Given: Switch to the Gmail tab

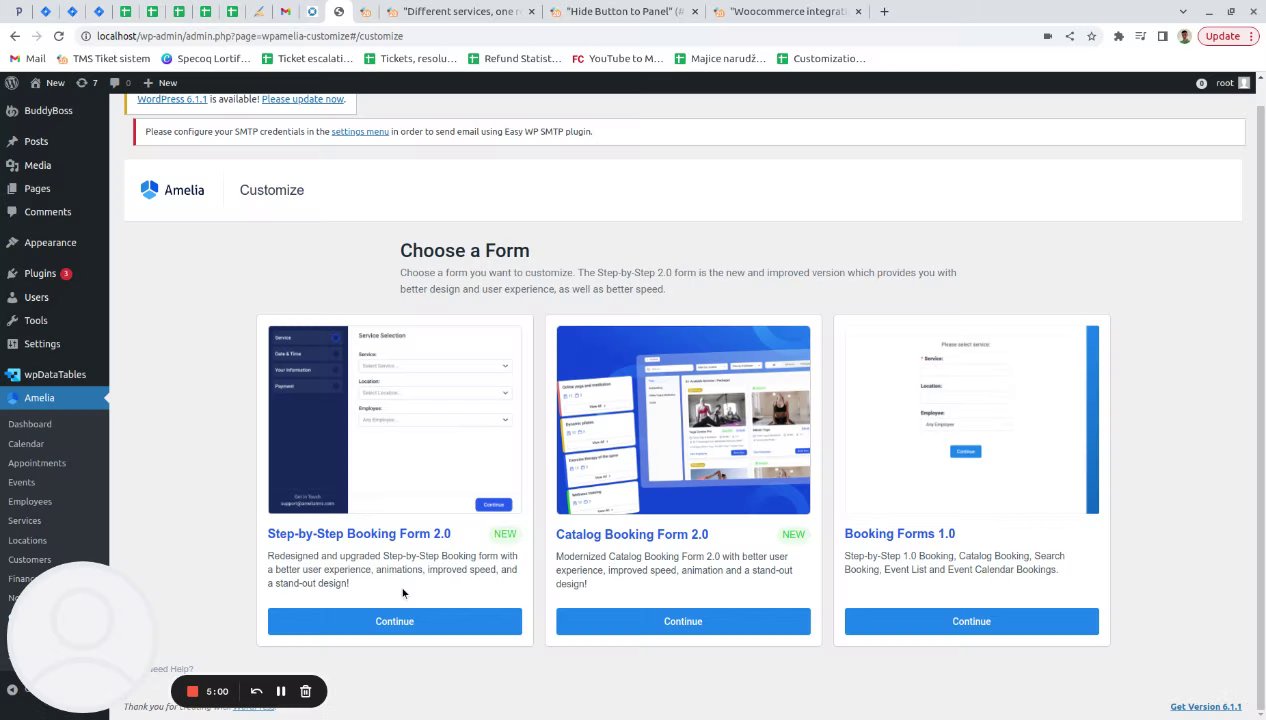Looking at the screenshot, I should tap(285, 12).
